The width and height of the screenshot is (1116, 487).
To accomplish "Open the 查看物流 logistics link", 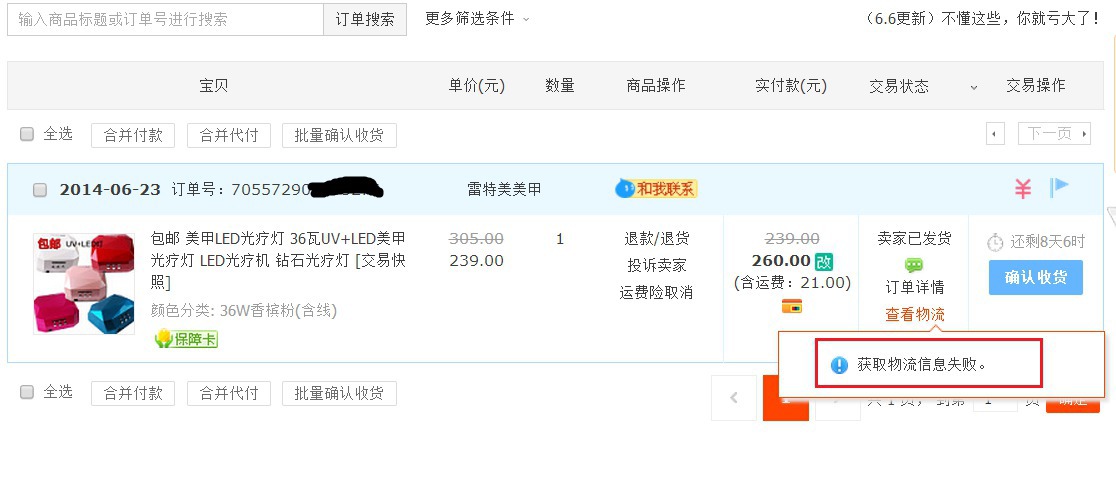I will (x=915, y=314).
